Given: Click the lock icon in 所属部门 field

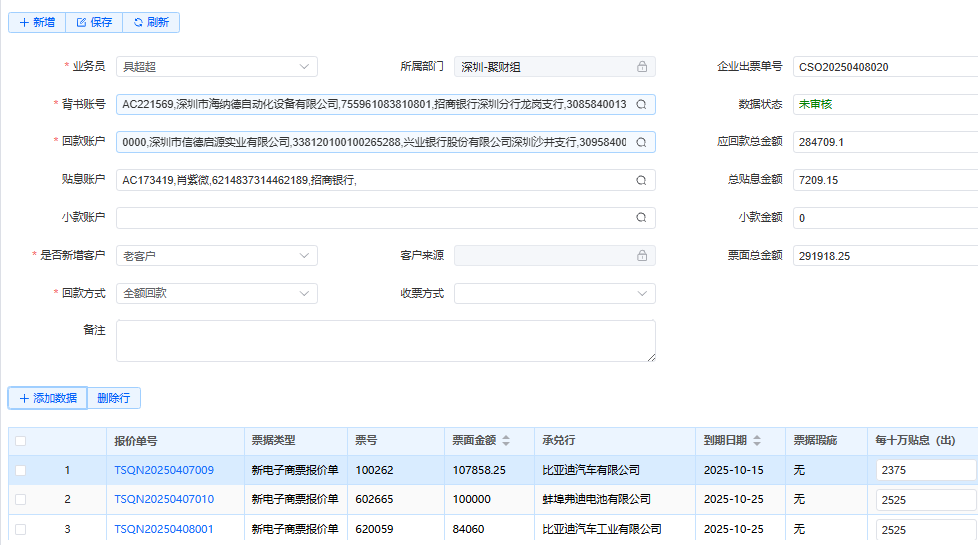Looking at the screenshot, I should [641, 67].
